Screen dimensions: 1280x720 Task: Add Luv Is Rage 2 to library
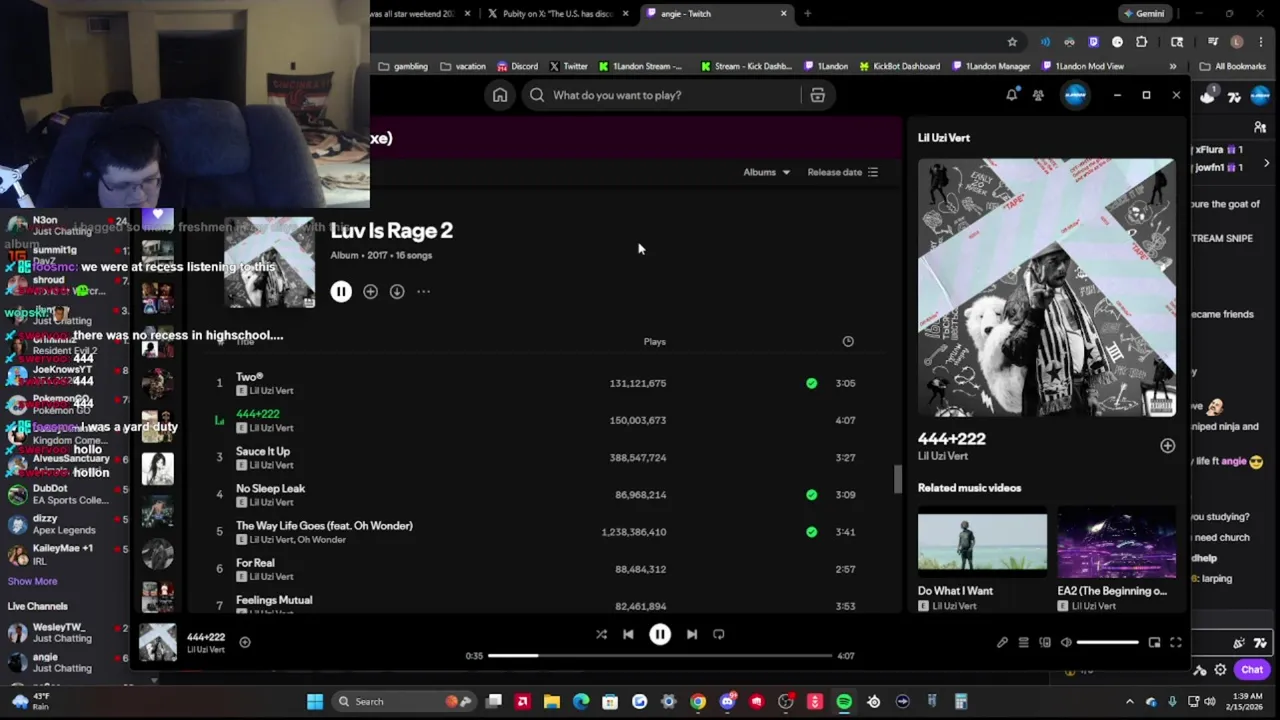tap(370, 291)
